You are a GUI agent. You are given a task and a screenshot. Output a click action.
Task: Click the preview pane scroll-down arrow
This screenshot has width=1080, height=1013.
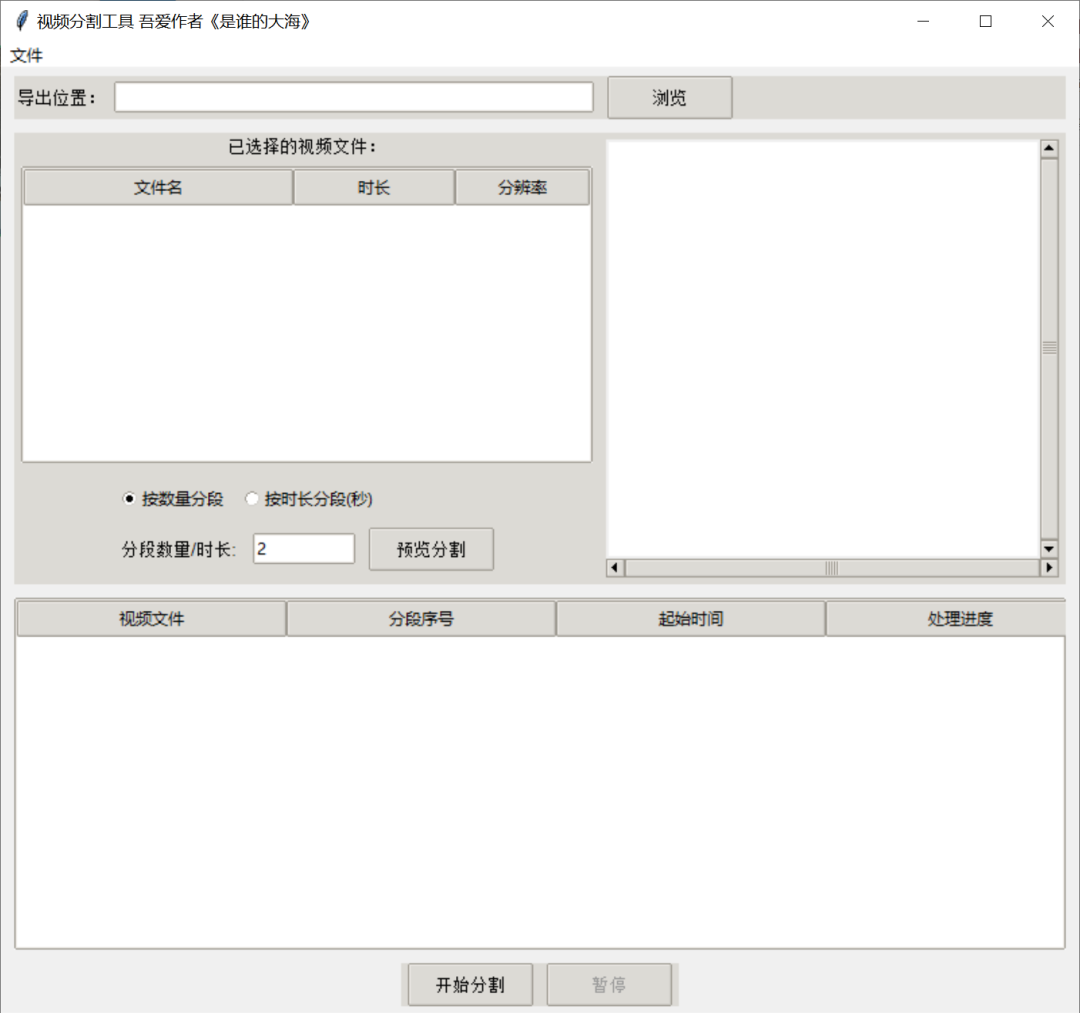coord(1049,549)
